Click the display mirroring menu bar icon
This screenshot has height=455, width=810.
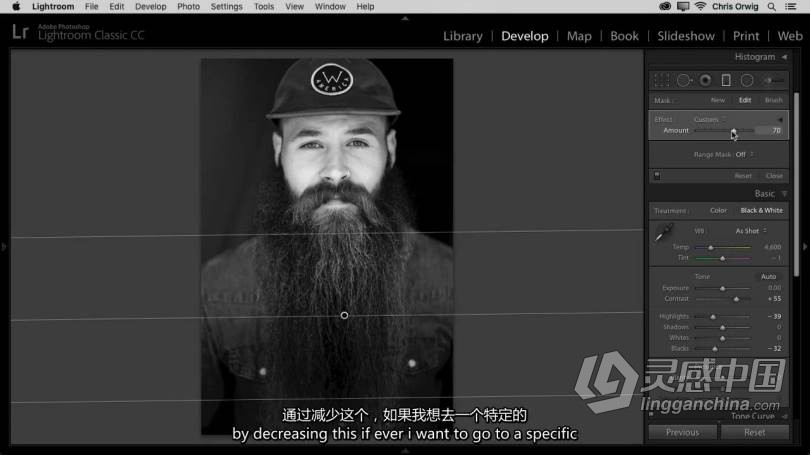pos(683,7)
